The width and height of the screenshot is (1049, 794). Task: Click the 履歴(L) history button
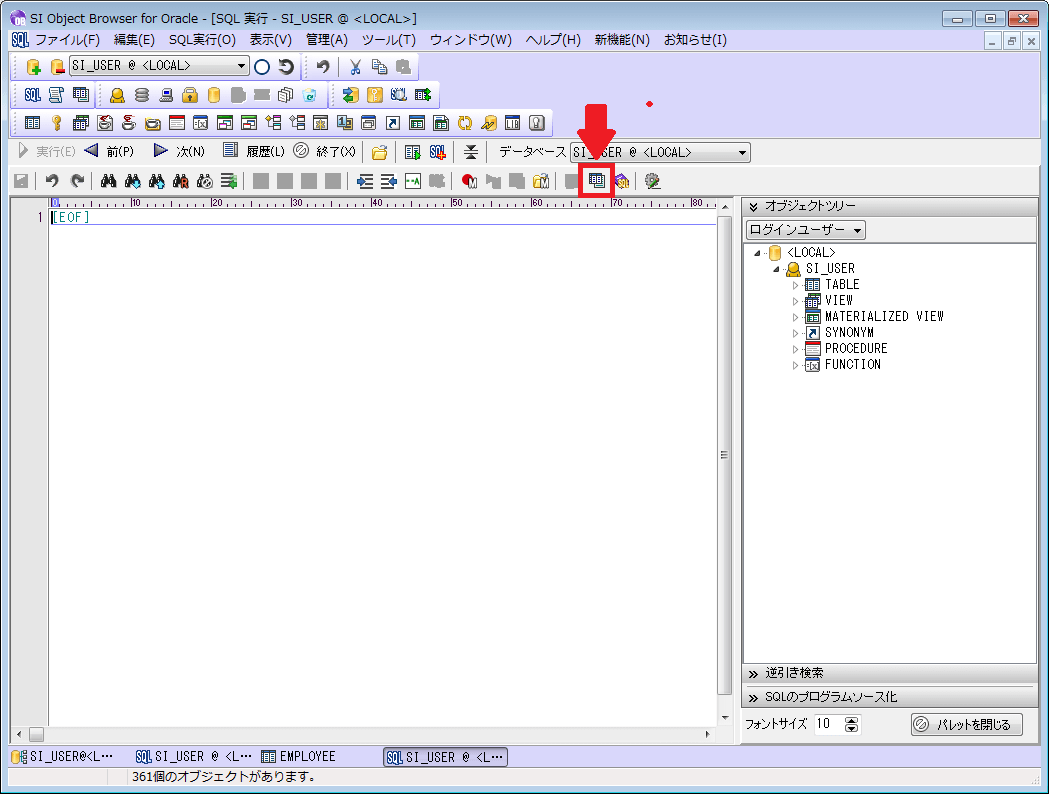pos(254,152)
